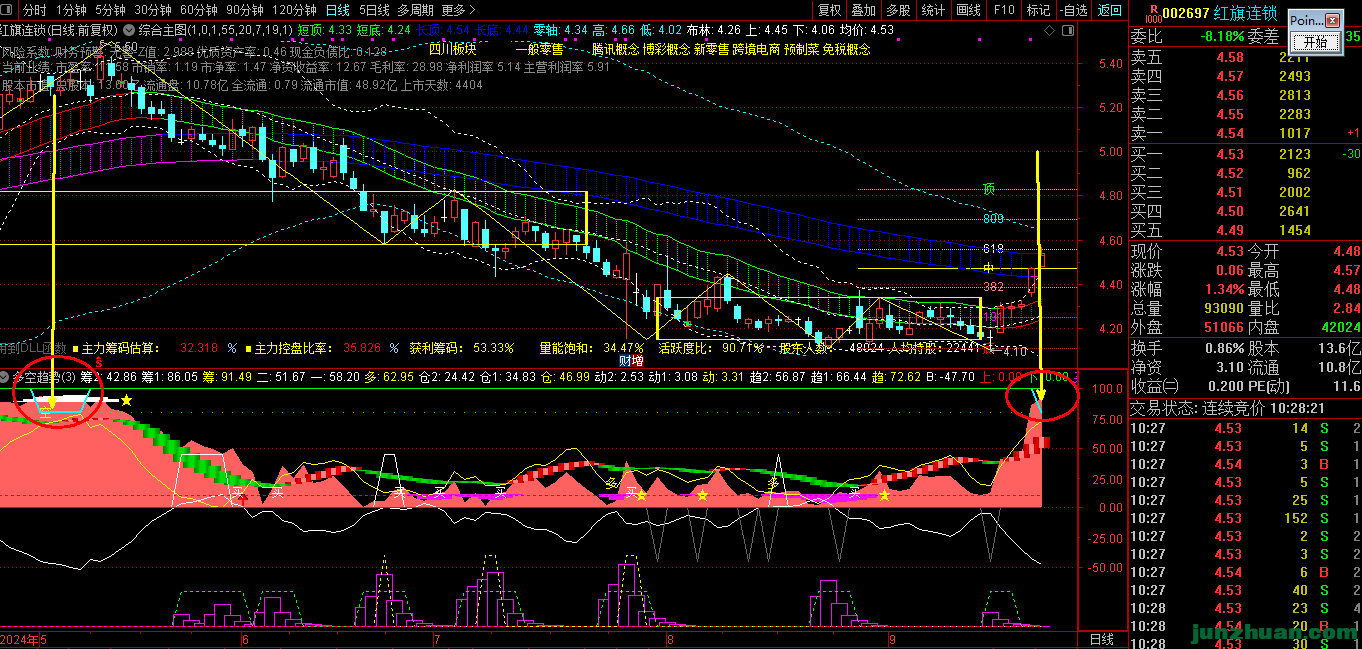Click the 2024年5 date axis label
The width and height of the screenshot is (1362, 649).
coord(24,639)
